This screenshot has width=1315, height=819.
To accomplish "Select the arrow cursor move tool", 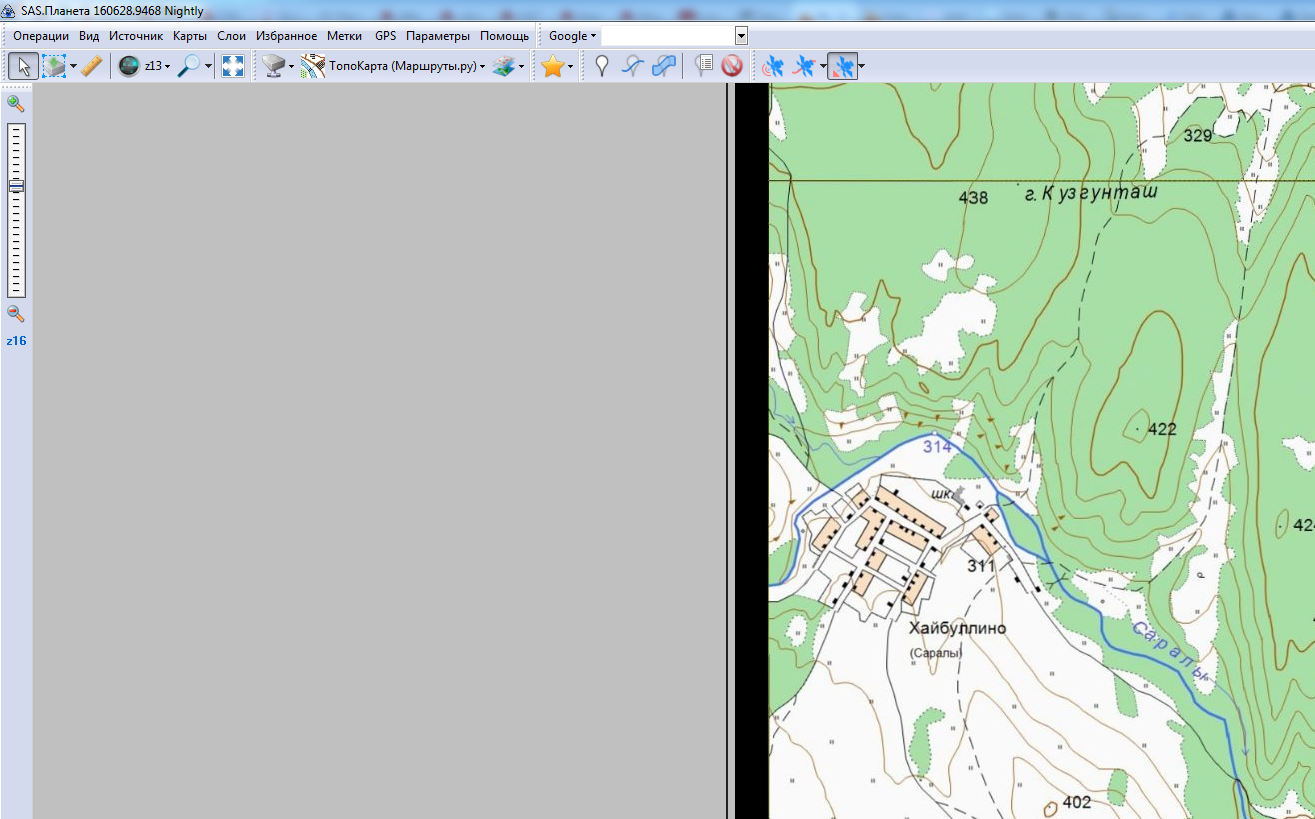I will (x=24, y=66).
